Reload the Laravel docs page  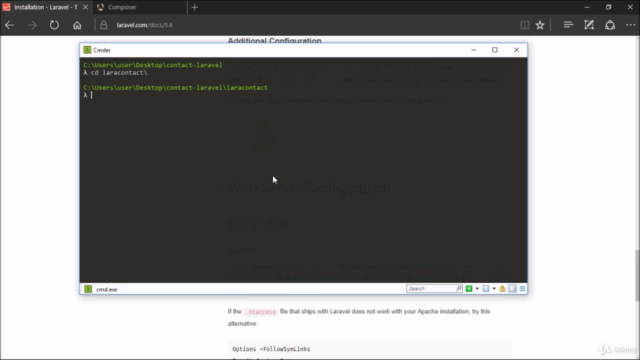[x=54, y=25]
